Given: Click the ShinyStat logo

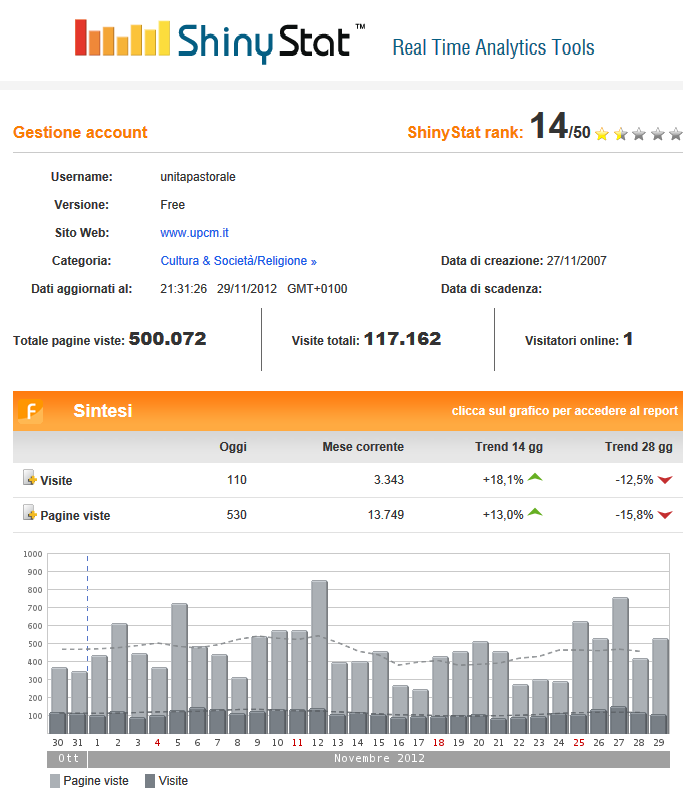Looking at the screenshot, I should click(x=219, y=41).
